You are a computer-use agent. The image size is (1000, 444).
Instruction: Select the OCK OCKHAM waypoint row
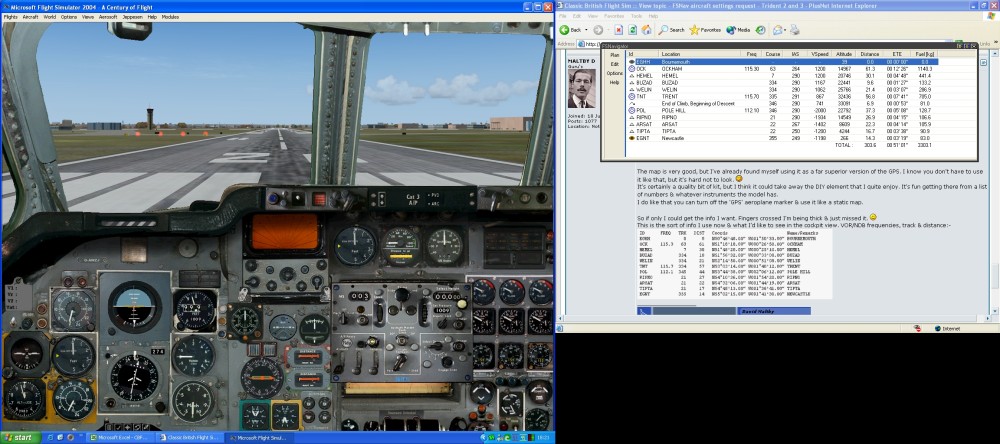click(783, 68)
